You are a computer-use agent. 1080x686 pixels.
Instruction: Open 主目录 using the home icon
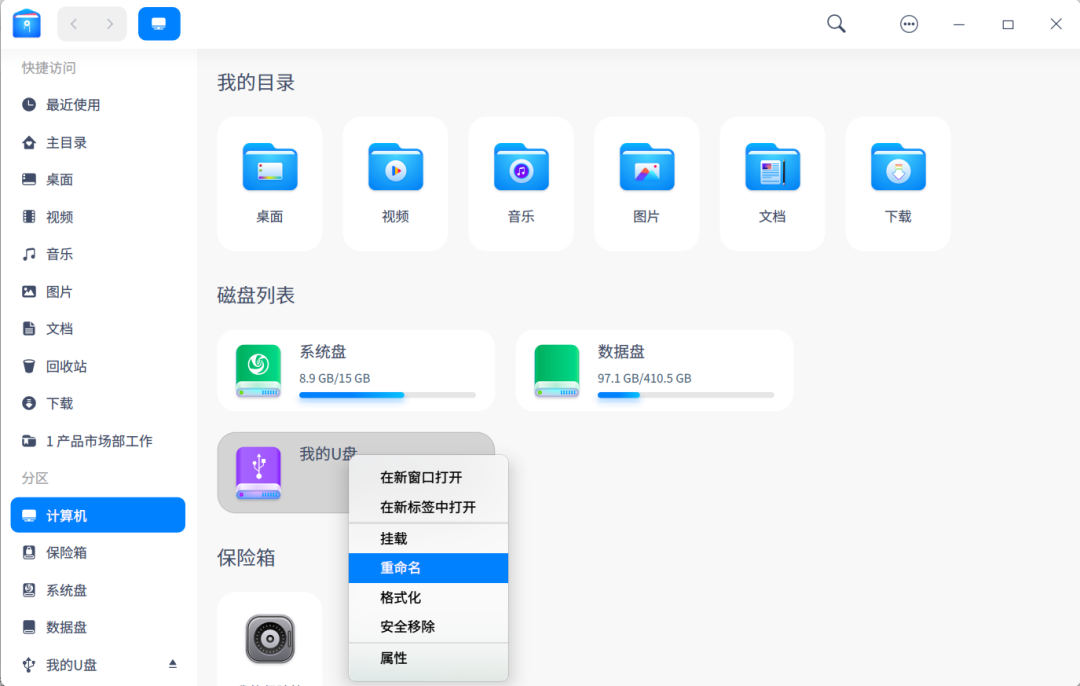pos(29,141)
